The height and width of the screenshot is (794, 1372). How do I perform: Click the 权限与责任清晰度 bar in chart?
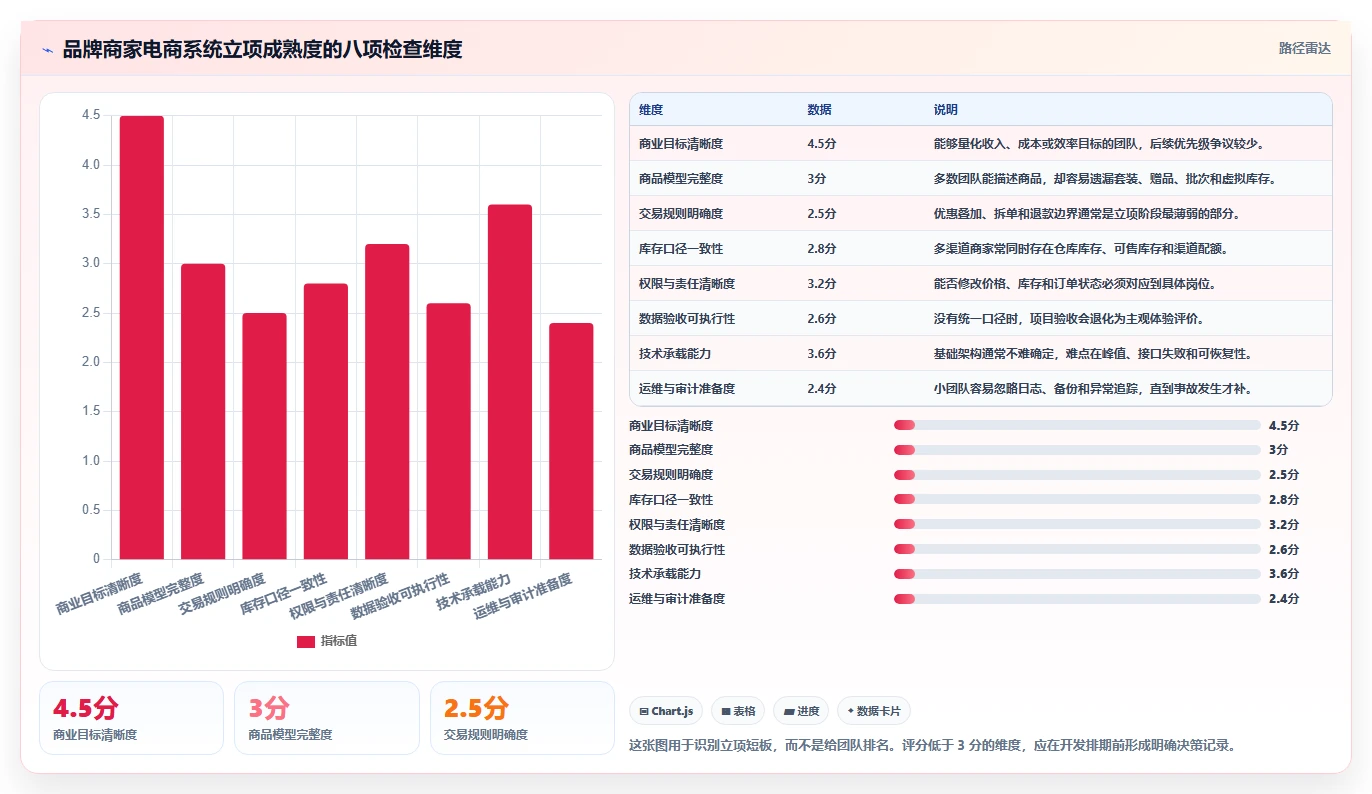point(387,401)
